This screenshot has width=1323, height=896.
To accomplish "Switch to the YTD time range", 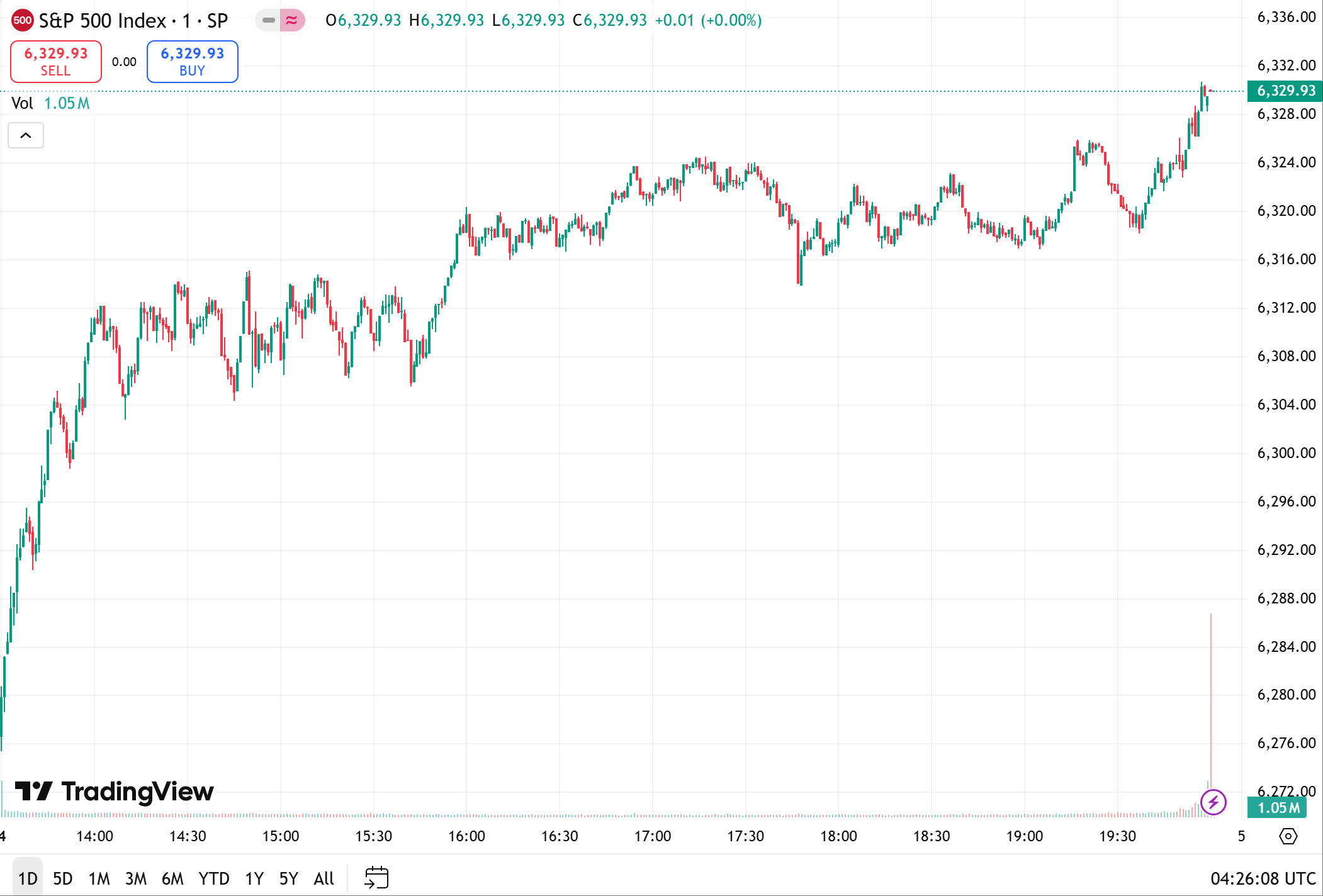I will tap(213, 878).
